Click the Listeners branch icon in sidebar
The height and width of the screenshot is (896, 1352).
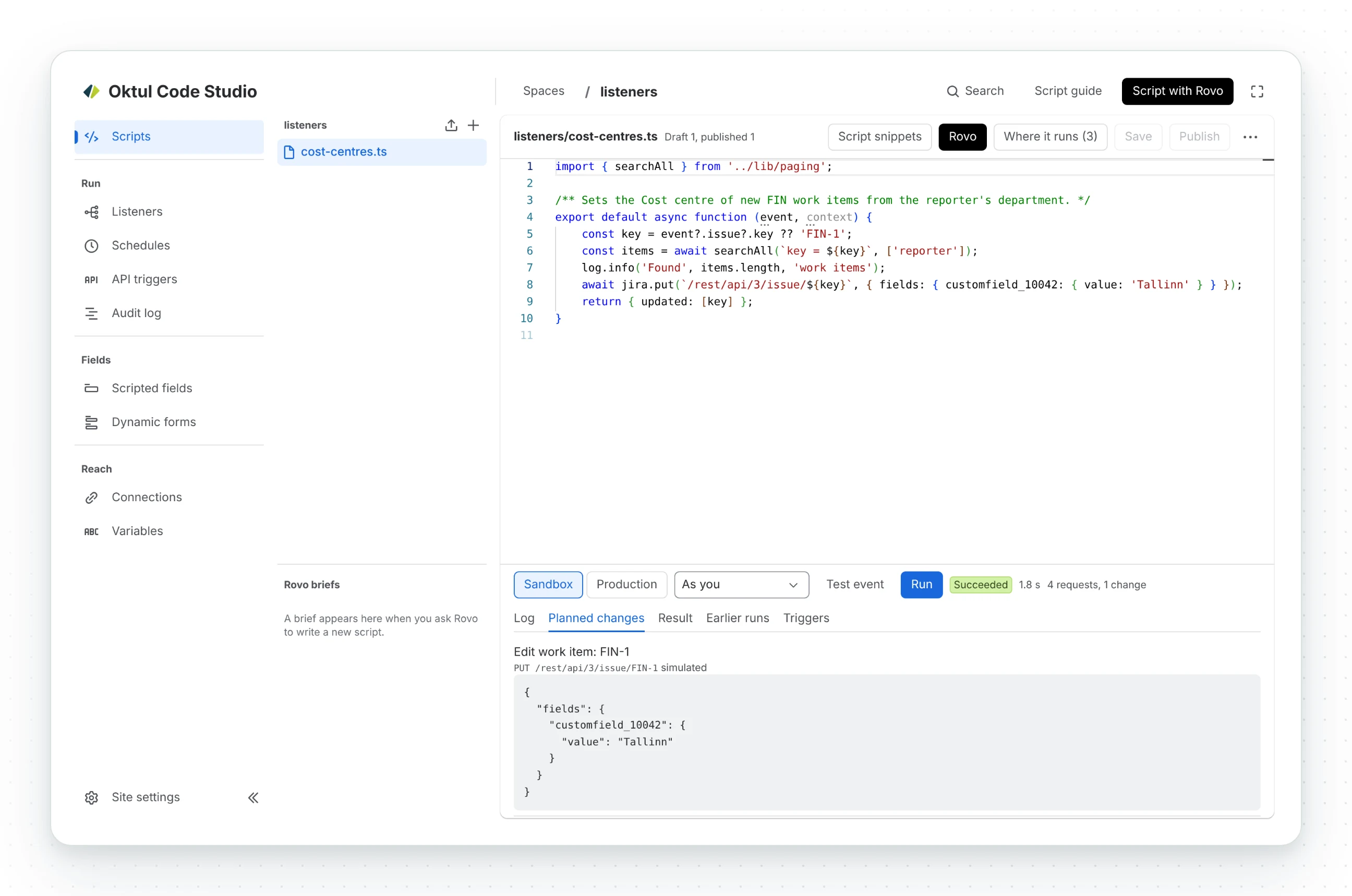[x=91, y=212]
